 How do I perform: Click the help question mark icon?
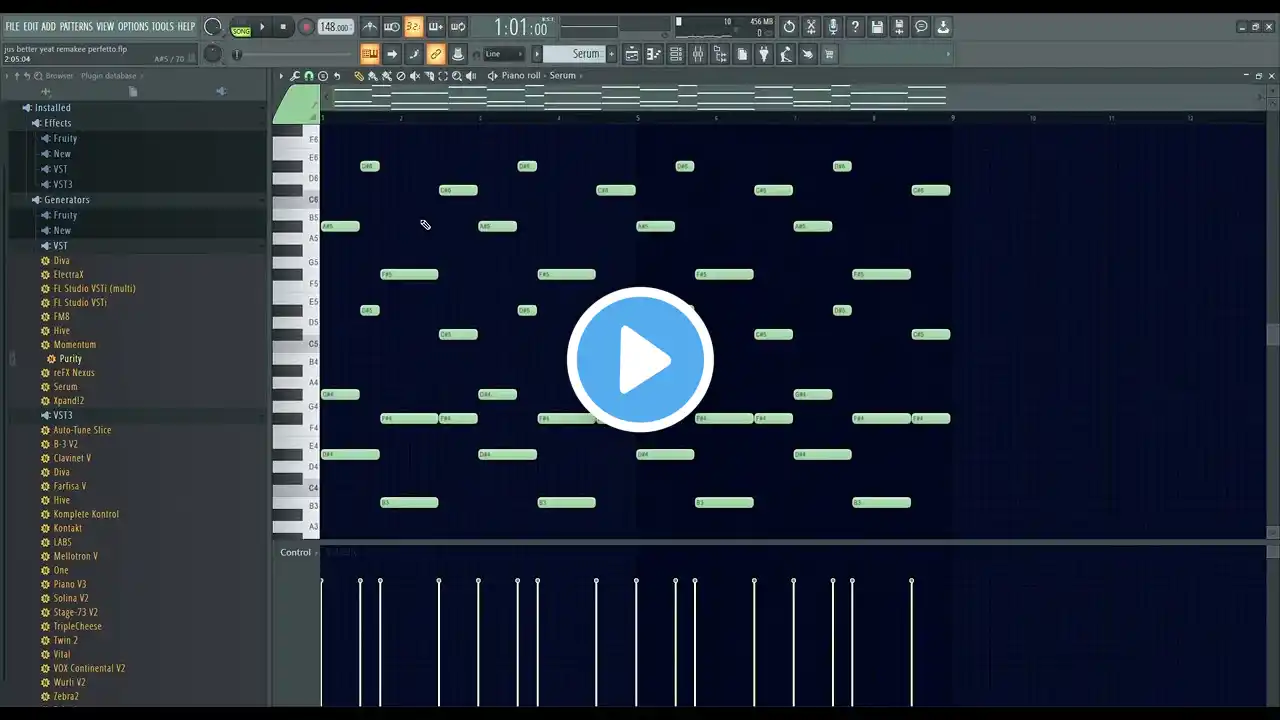coord(855,27)
